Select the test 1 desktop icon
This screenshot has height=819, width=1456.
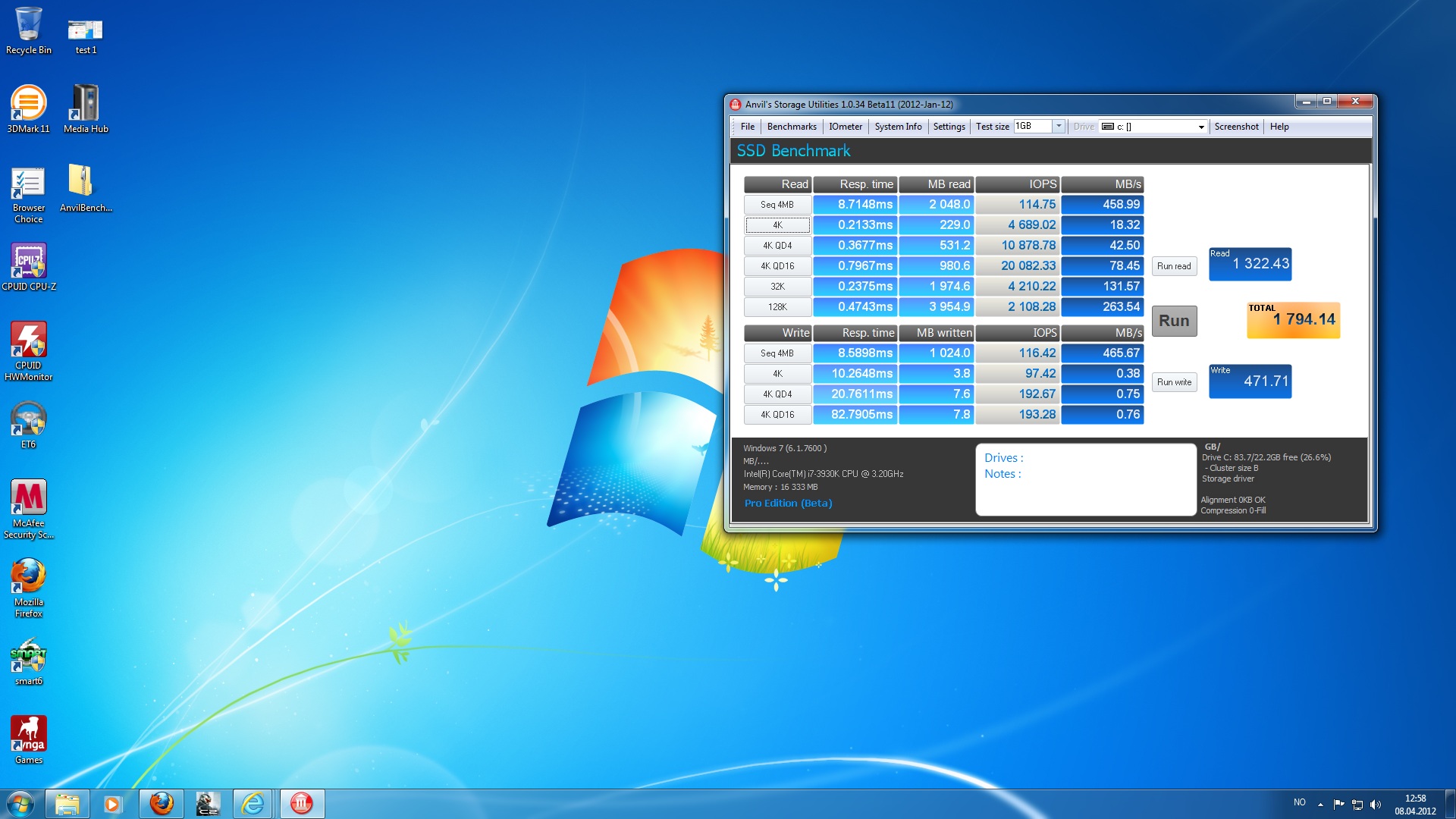(86, 36)
